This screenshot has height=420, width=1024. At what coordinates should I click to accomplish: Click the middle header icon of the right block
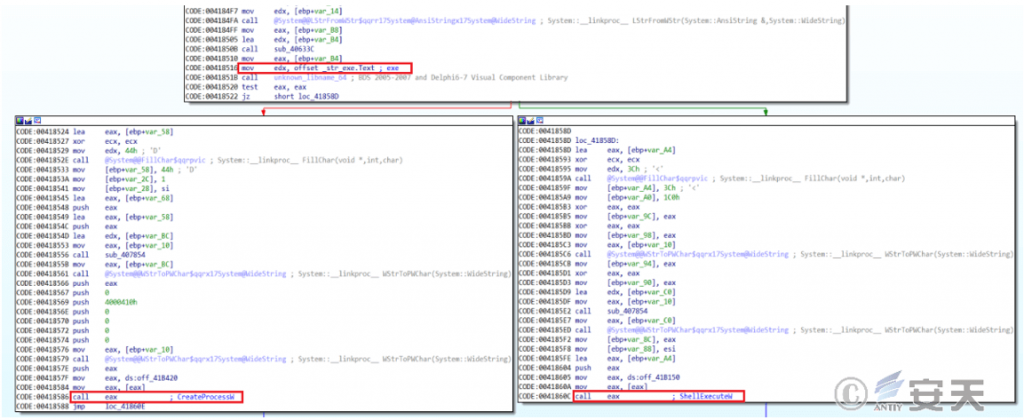click(532, 119)
